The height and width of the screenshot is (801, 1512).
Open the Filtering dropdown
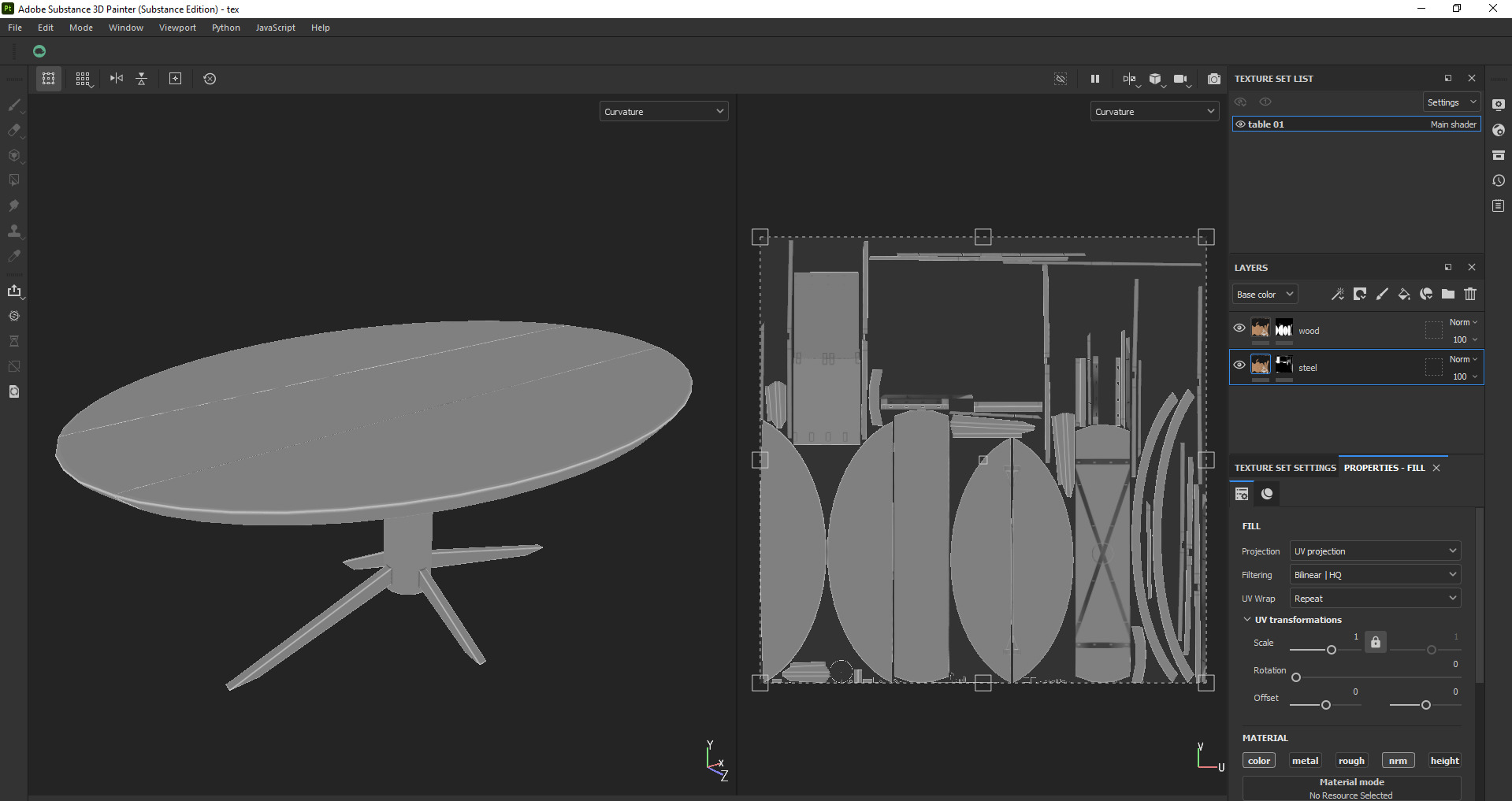pos(1375,575)
